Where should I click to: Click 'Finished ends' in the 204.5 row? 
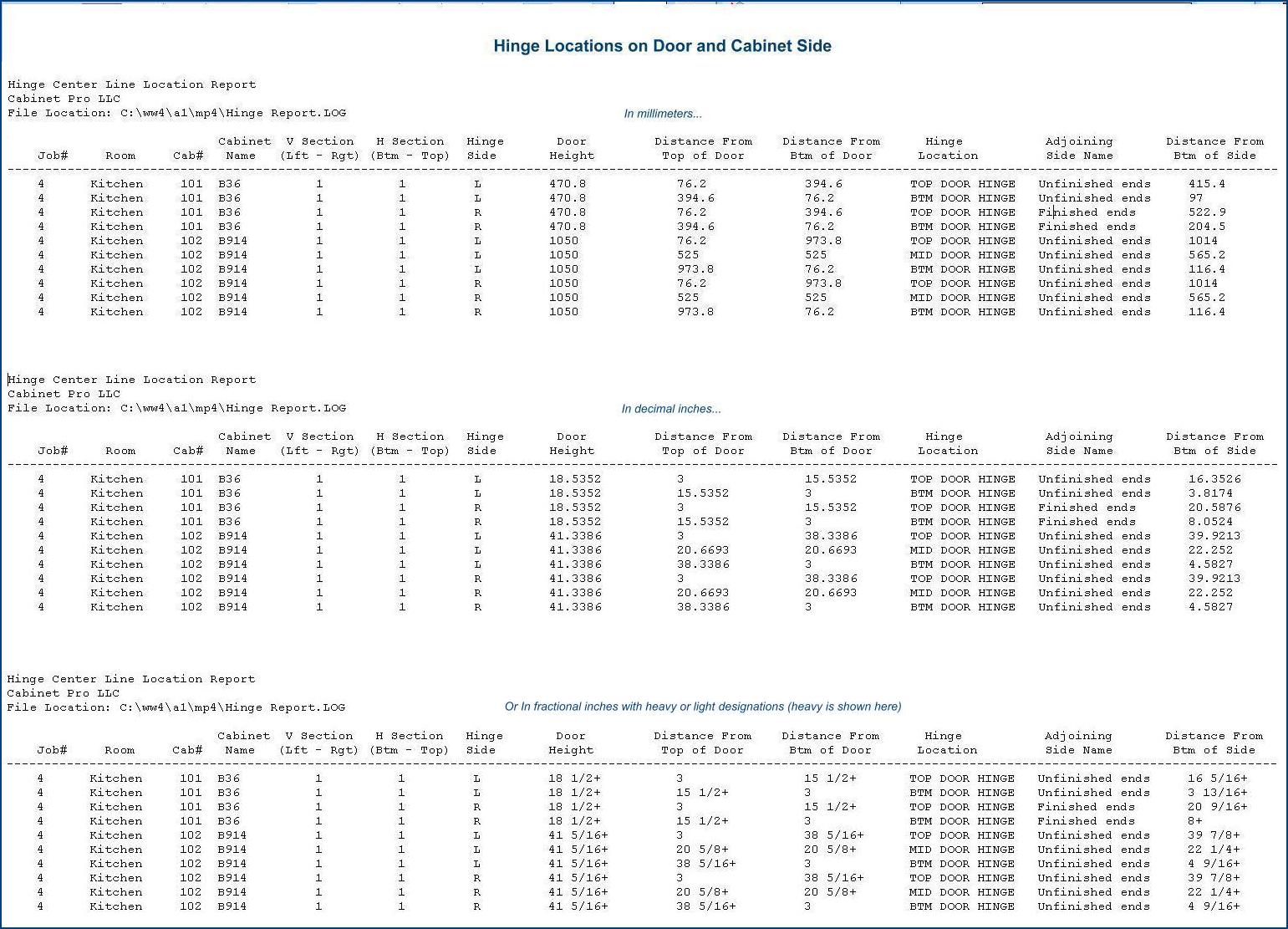click(x=1087, y=227)
